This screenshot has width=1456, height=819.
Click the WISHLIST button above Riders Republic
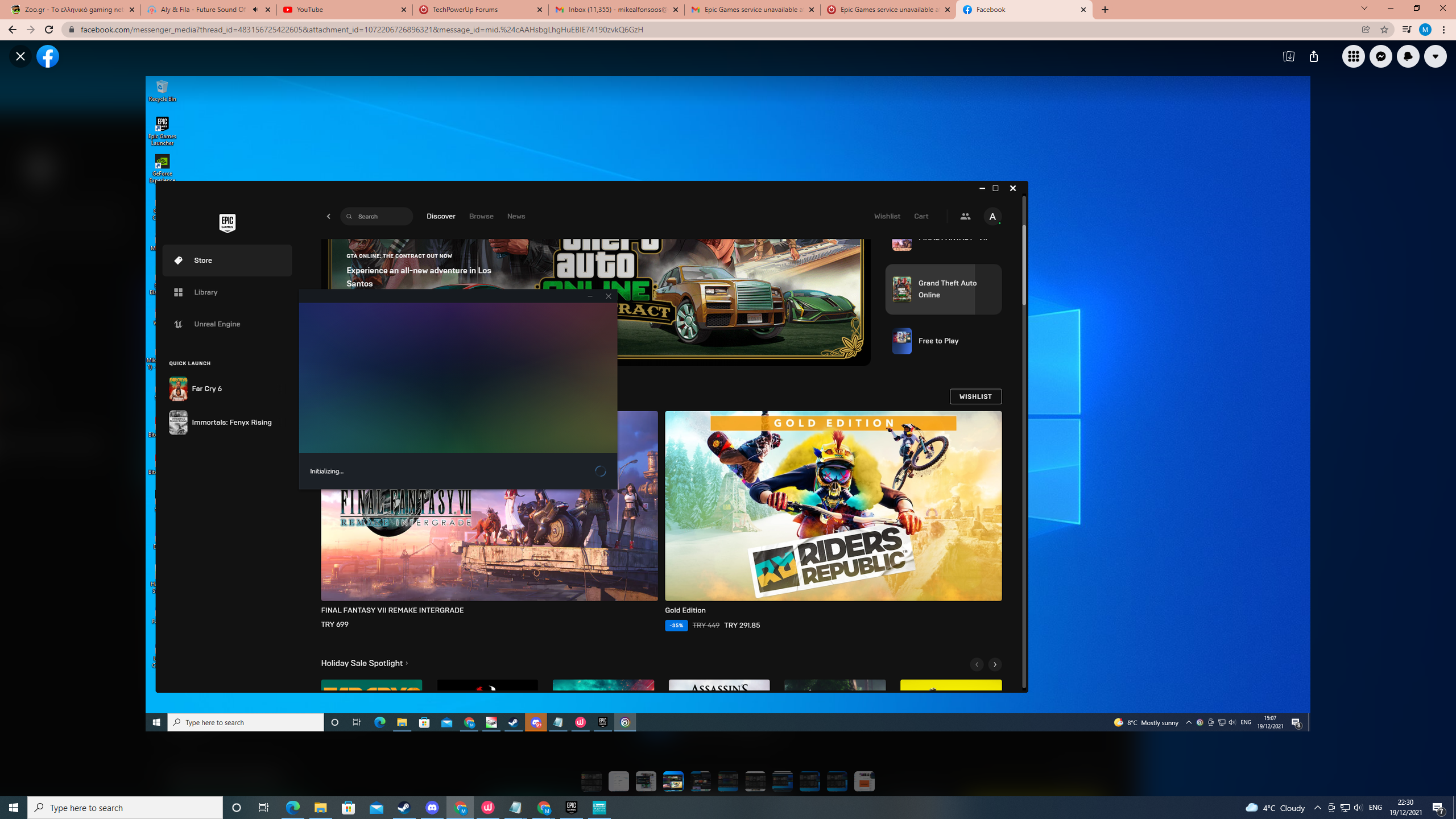click(x=975, y=396)
